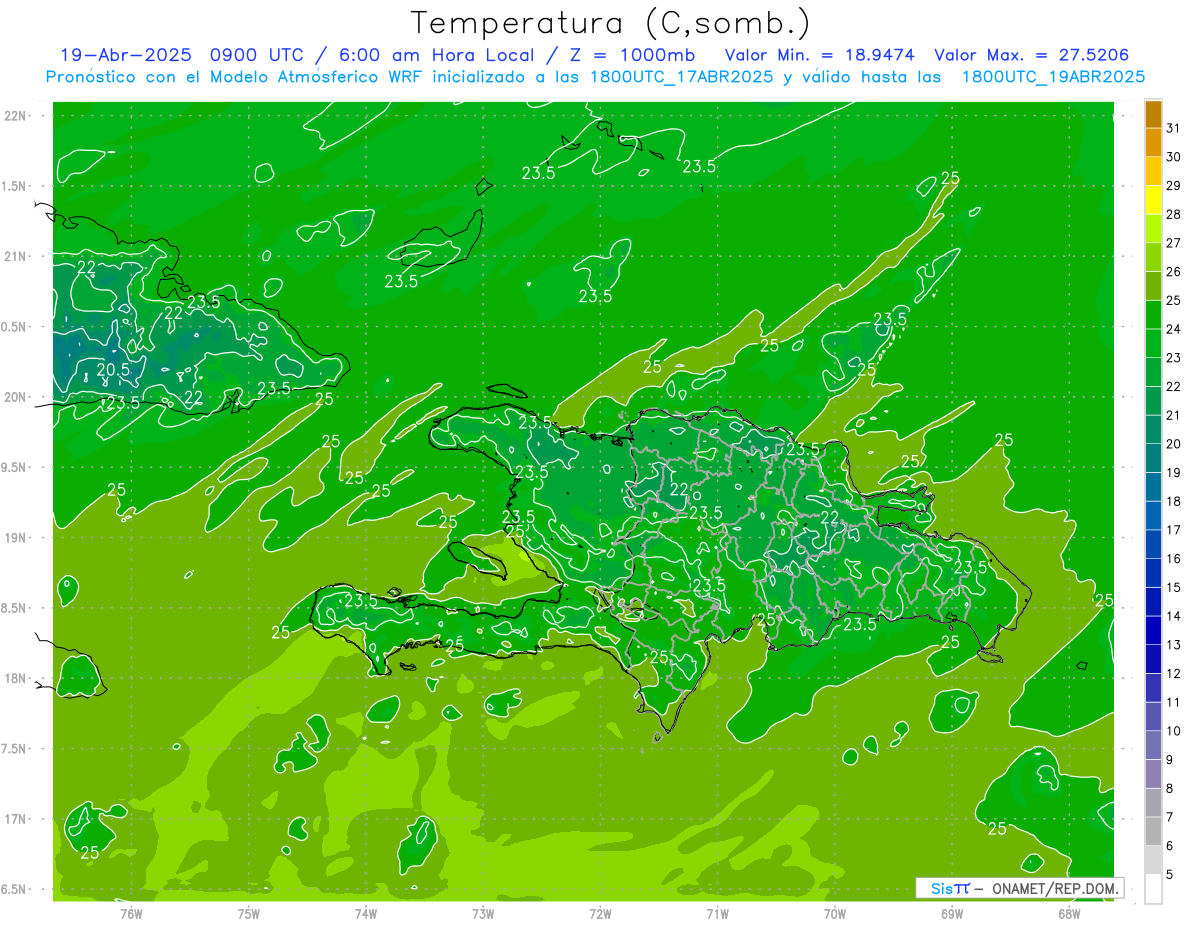
Task: Click the "1.5N" latitude label
Action: pos(16,186)
